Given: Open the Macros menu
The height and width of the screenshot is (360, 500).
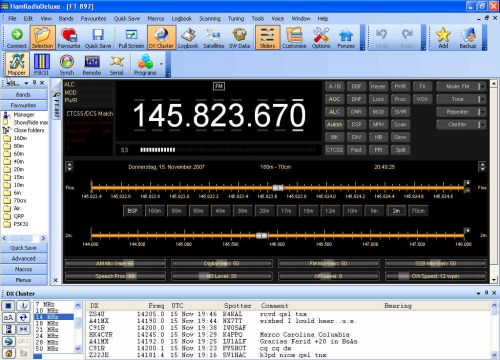Looking at the screenshot, I should coord(156,19).
